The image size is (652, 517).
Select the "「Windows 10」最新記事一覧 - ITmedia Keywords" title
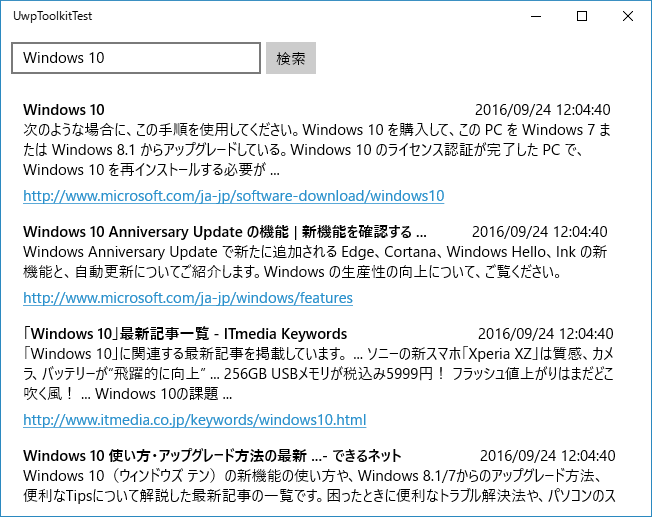tap(185, 334)
